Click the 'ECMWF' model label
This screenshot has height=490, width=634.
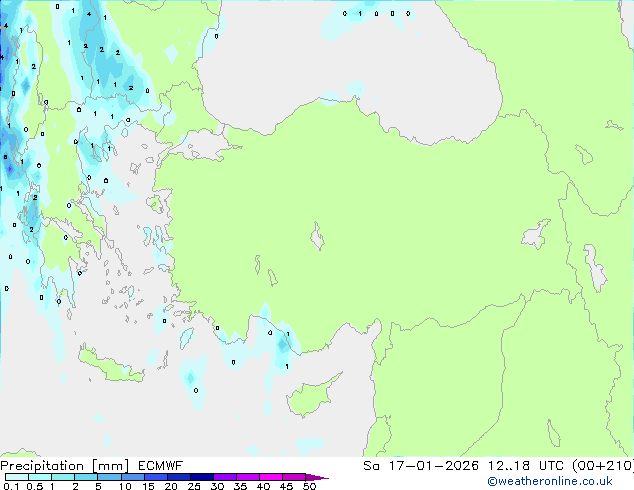pos(161,466)
